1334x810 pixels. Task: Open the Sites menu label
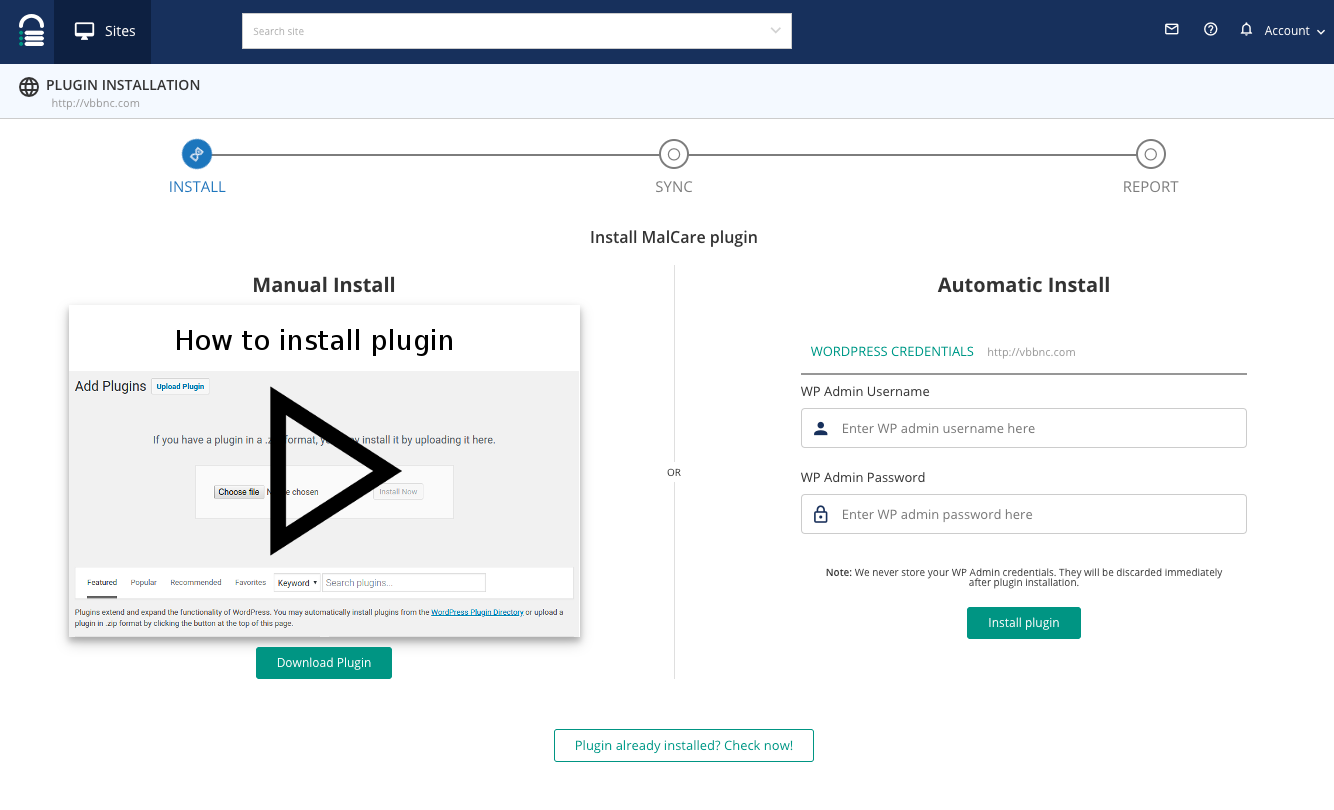click(x=120, y=31)
